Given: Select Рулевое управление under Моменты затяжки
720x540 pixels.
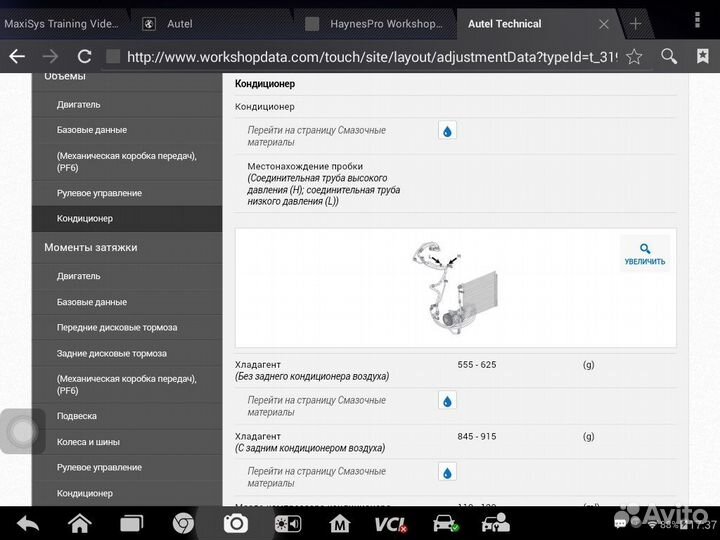Looking at the screenshot, I should tap(127, 467).
